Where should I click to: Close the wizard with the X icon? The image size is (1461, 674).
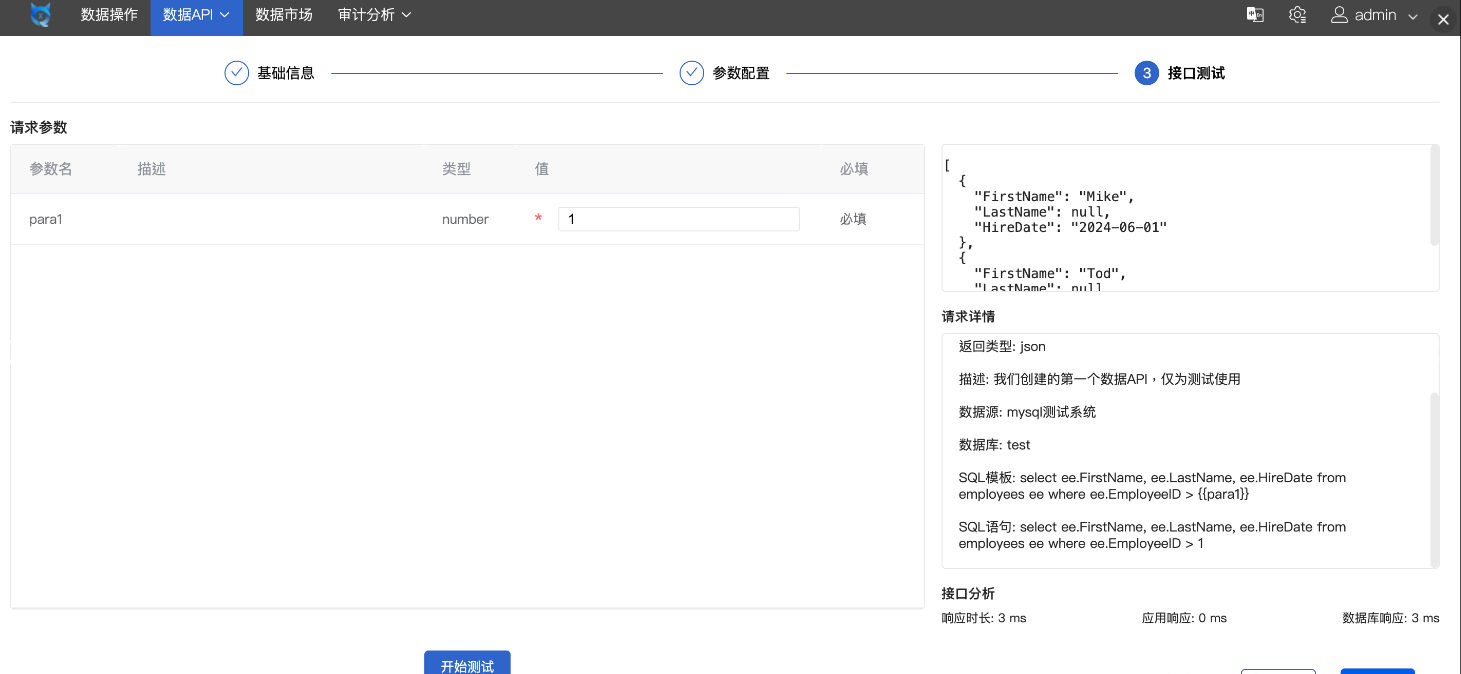tap(1442, 19)
